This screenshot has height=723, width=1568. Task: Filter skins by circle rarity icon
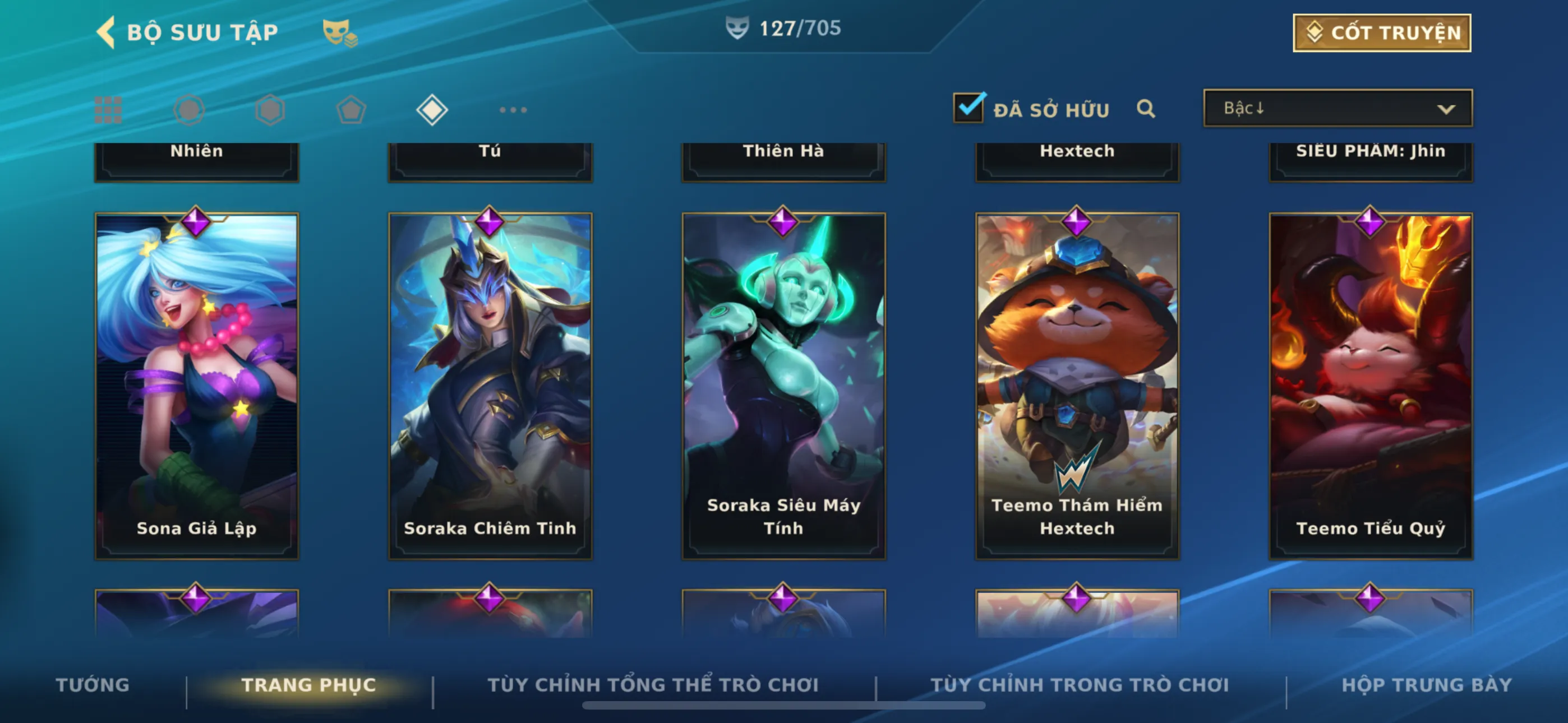tap(188, 110)
